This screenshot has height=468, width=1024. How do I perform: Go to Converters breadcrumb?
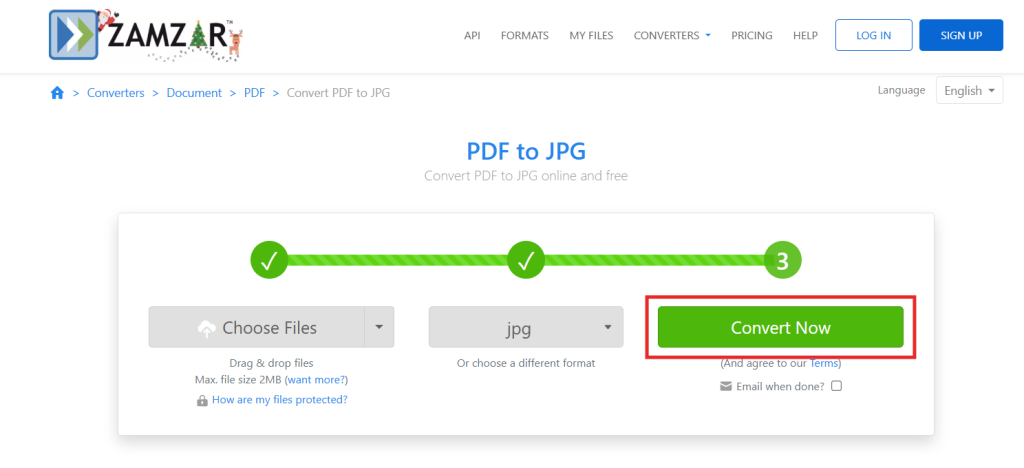(x=116, y=93)
